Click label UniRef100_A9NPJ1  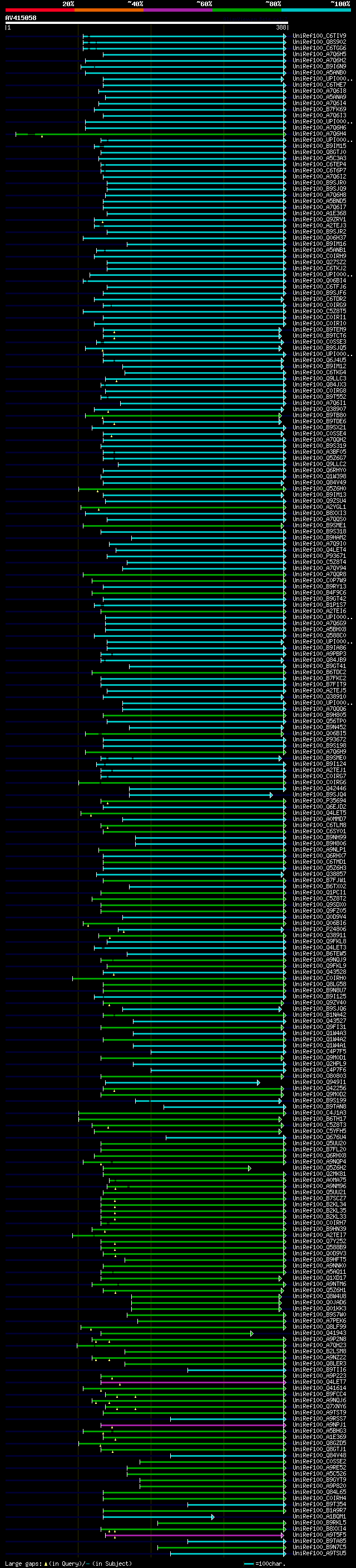[x=319, y=1425]
